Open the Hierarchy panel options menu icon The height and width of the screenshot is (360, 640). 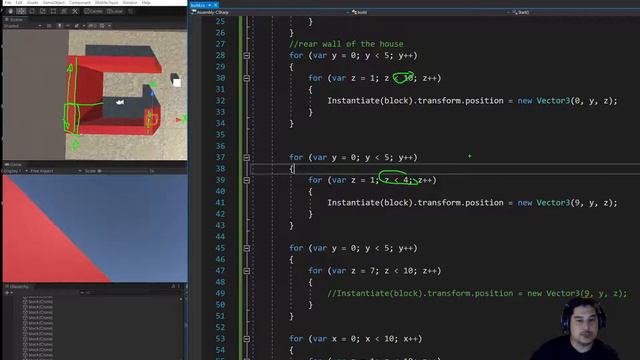tap(179, 287)
